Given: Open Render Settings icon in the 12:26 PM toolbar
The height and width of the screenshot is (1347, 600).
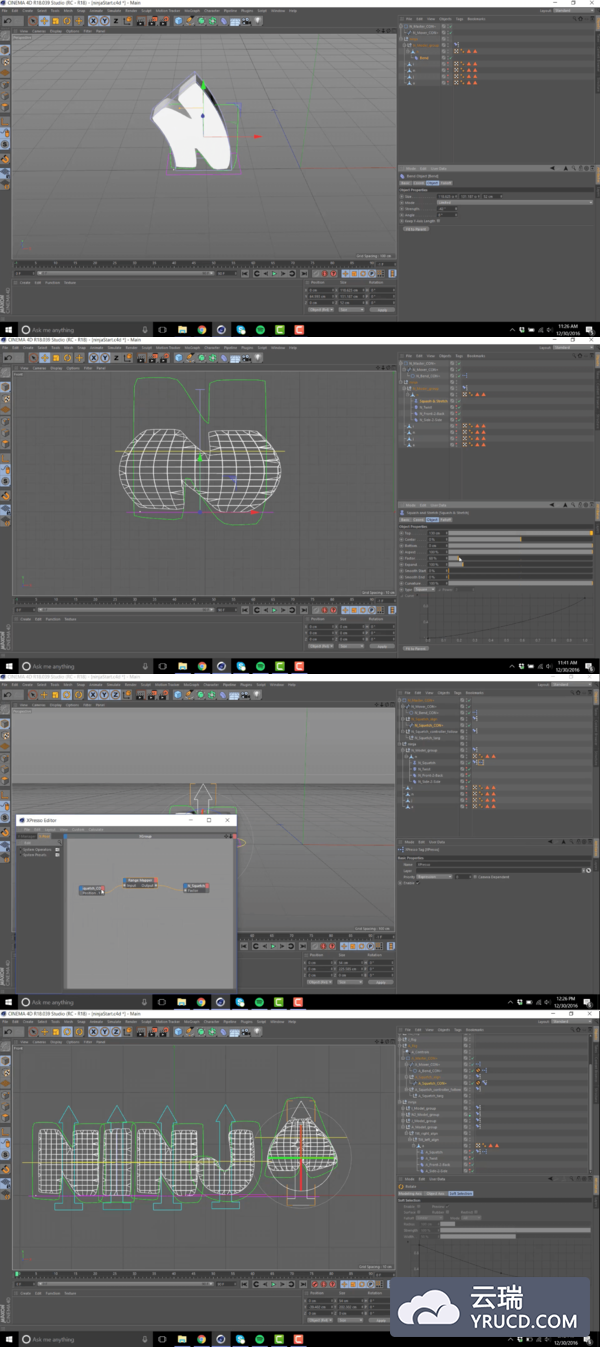Looking at the screenshot, I should [x=163, y=694].
